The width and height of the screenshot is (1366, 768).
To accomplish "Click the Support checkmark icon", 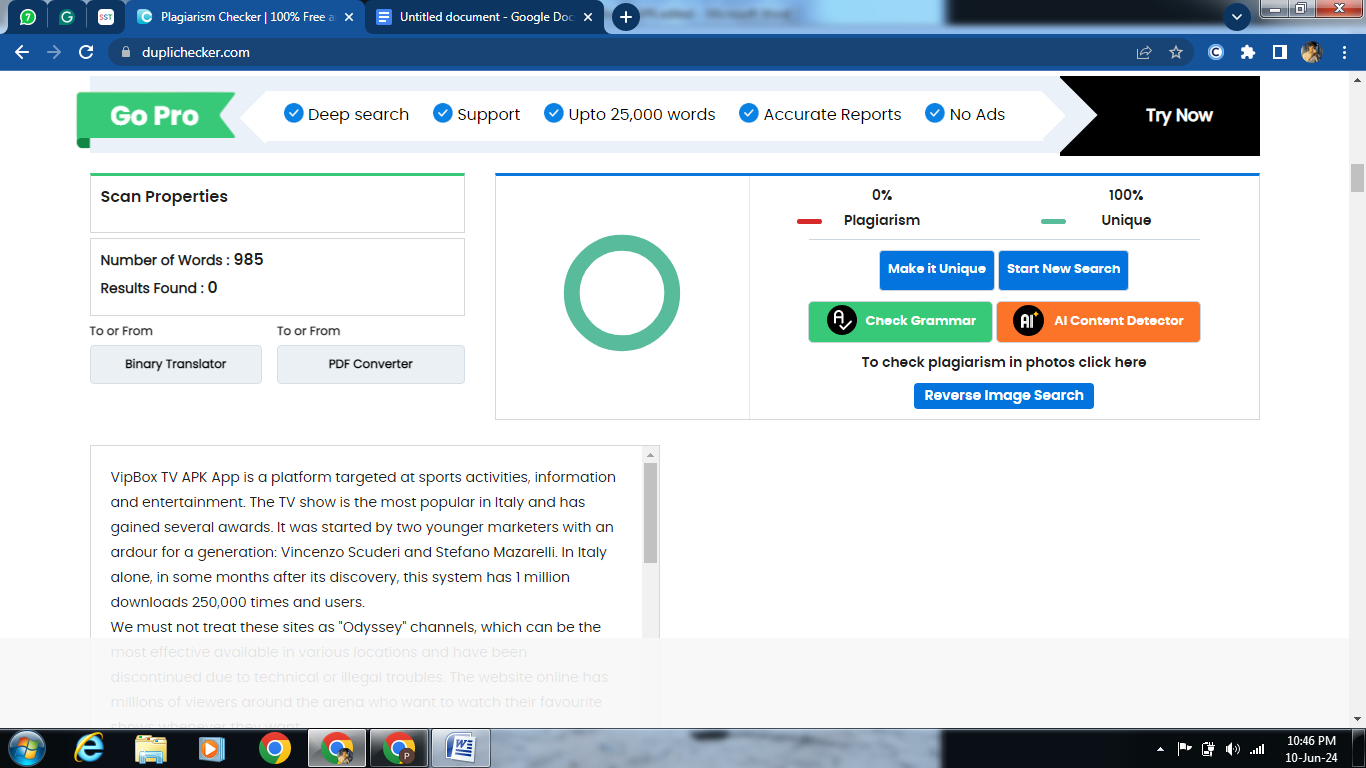I will coord(443,113).
